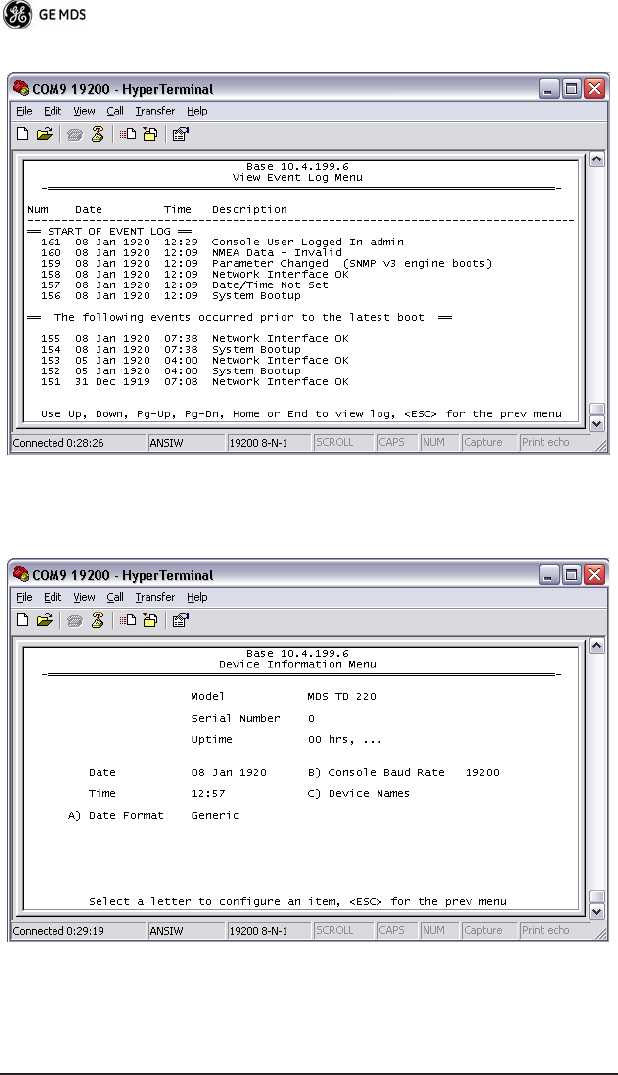The width and height of the screenshot is (618, 1075).
Task: Click 'START OF EVENT LOG' header text
Action: 109,231
